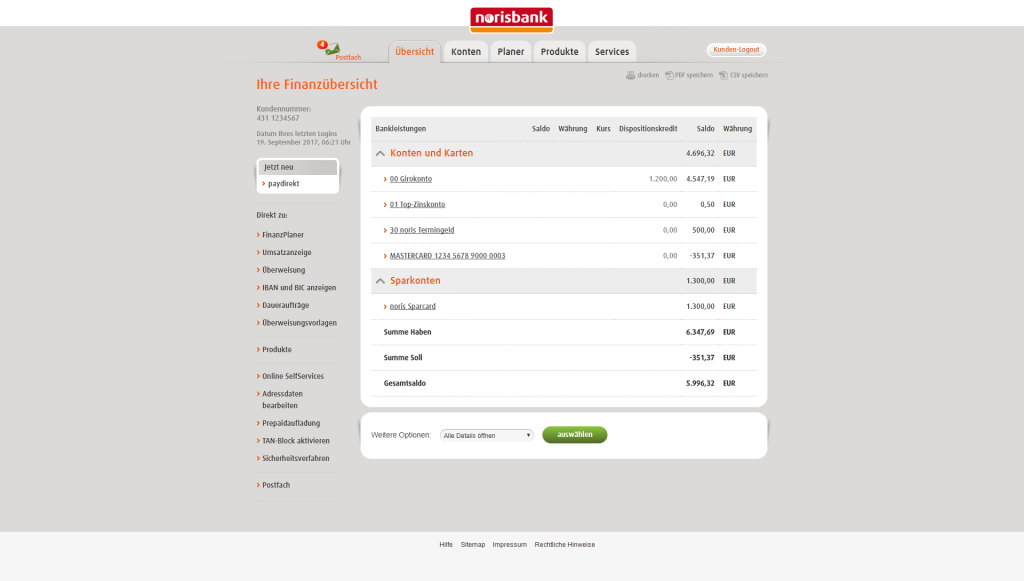Screen dimensions: 1024x581
Task: Click Adressdaten bearbeiten link
Action: coord(282,400)
